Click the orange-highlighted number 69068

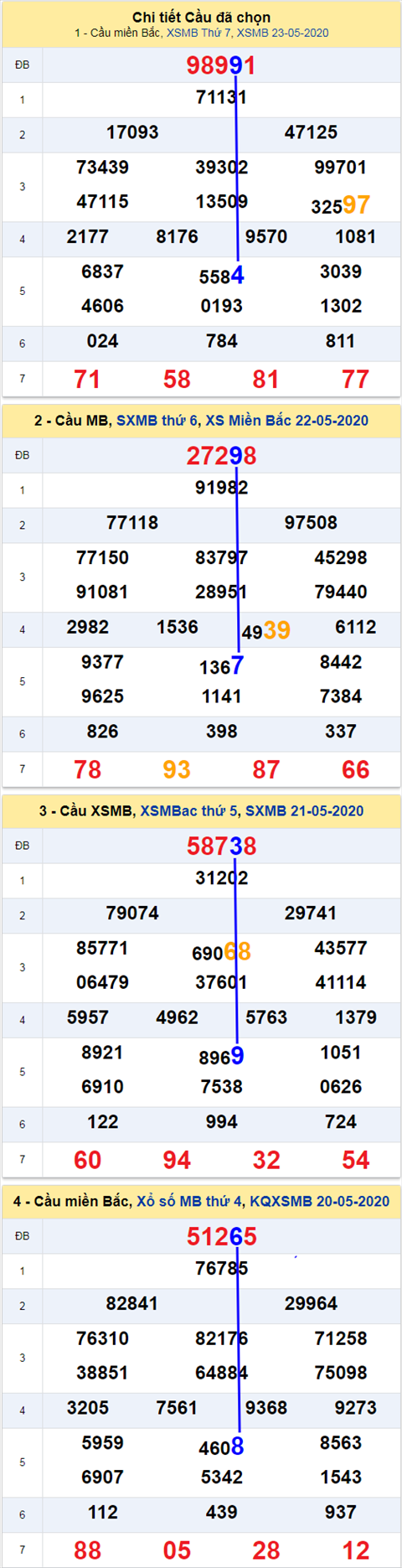click(221, 951)
